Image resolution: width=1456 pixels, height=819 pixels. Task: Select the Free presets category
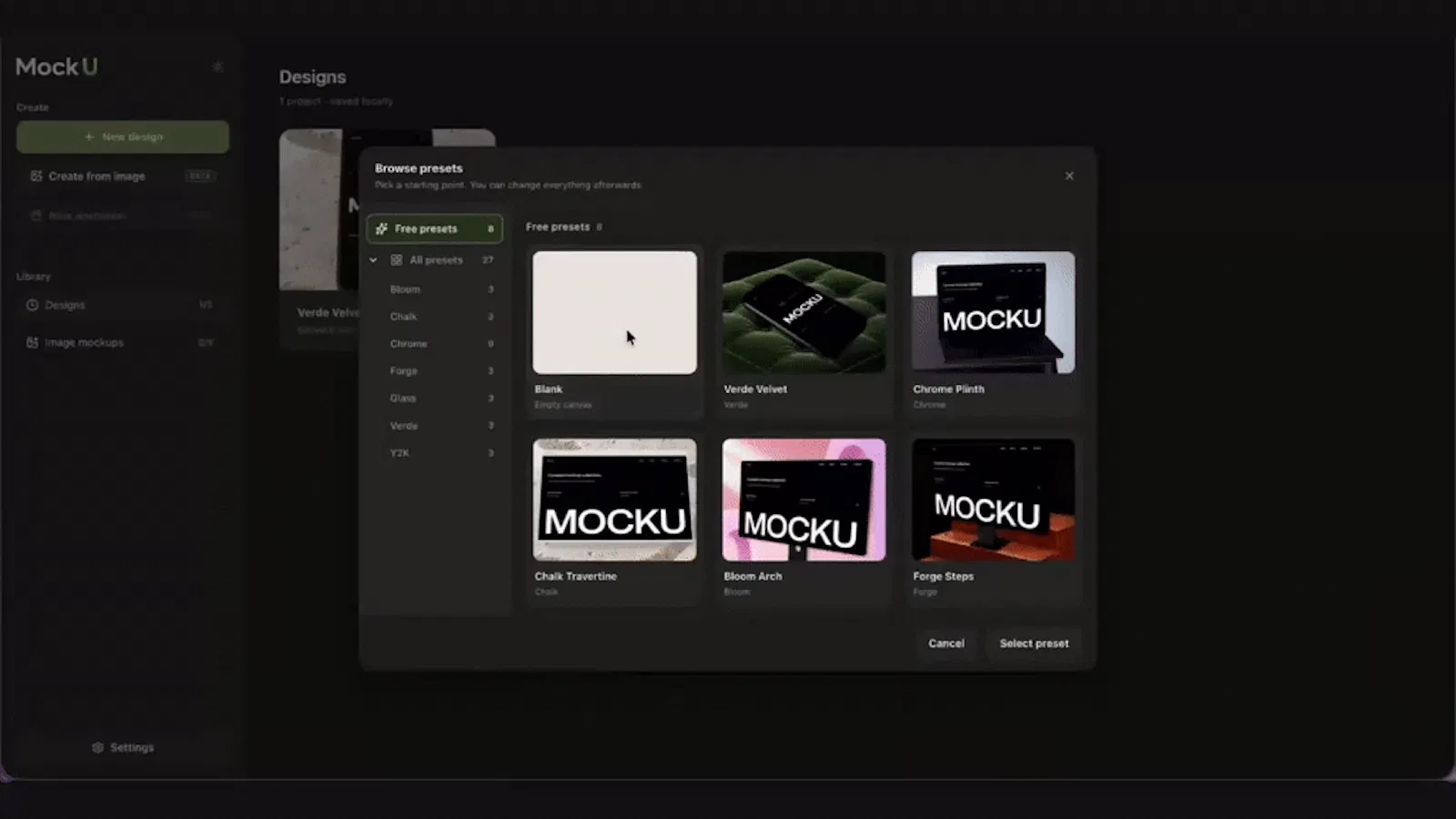tap(434, 228)
